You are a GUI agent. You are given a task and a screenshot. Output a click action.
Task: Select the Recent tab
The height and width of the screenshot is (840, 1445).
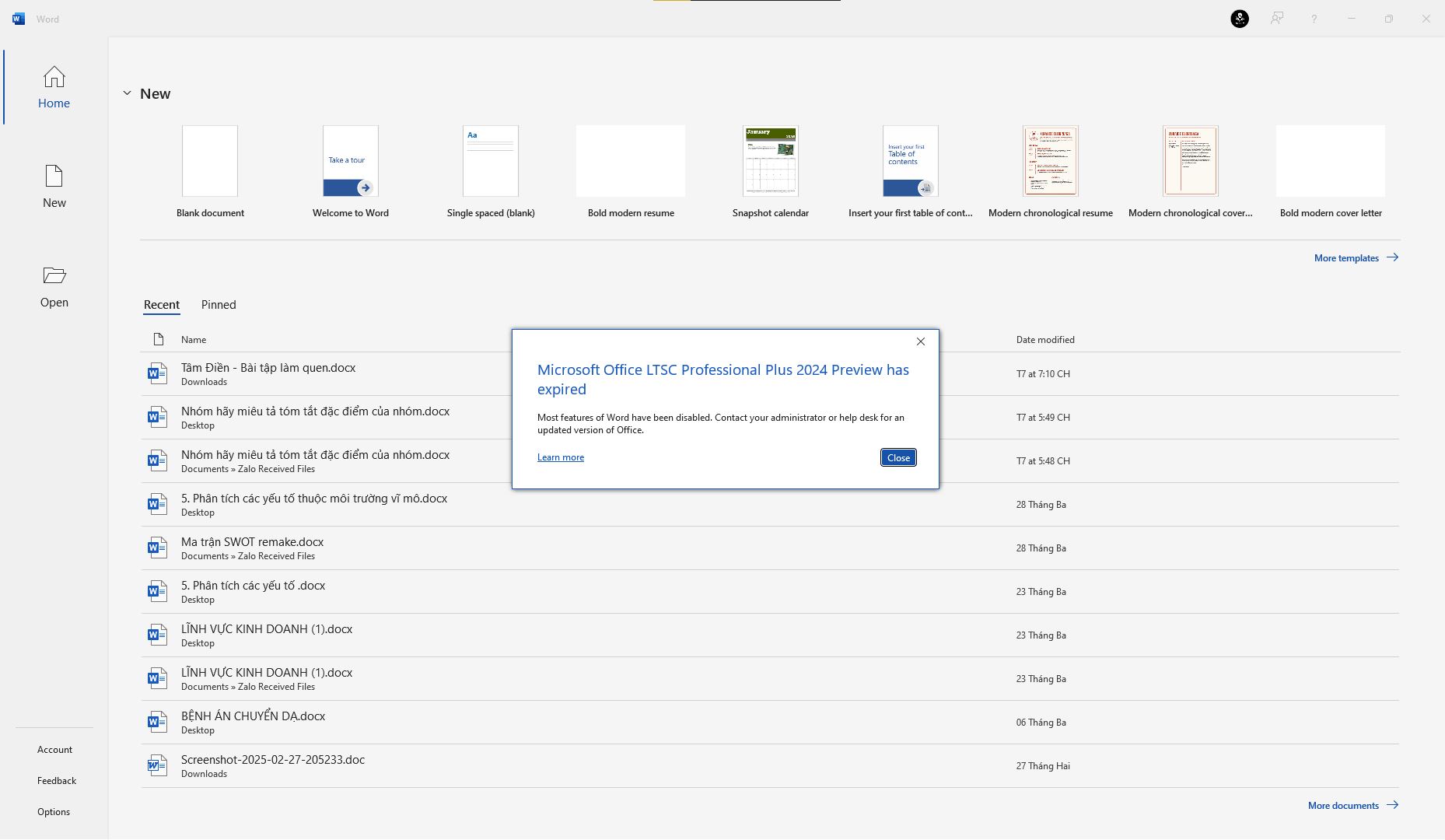[x=161, y=304]
